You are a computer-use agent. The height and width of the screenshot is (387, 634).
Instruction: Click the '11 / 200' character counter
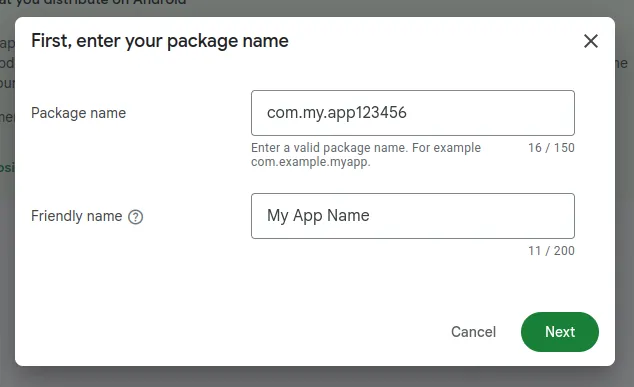tap(551, 251)
